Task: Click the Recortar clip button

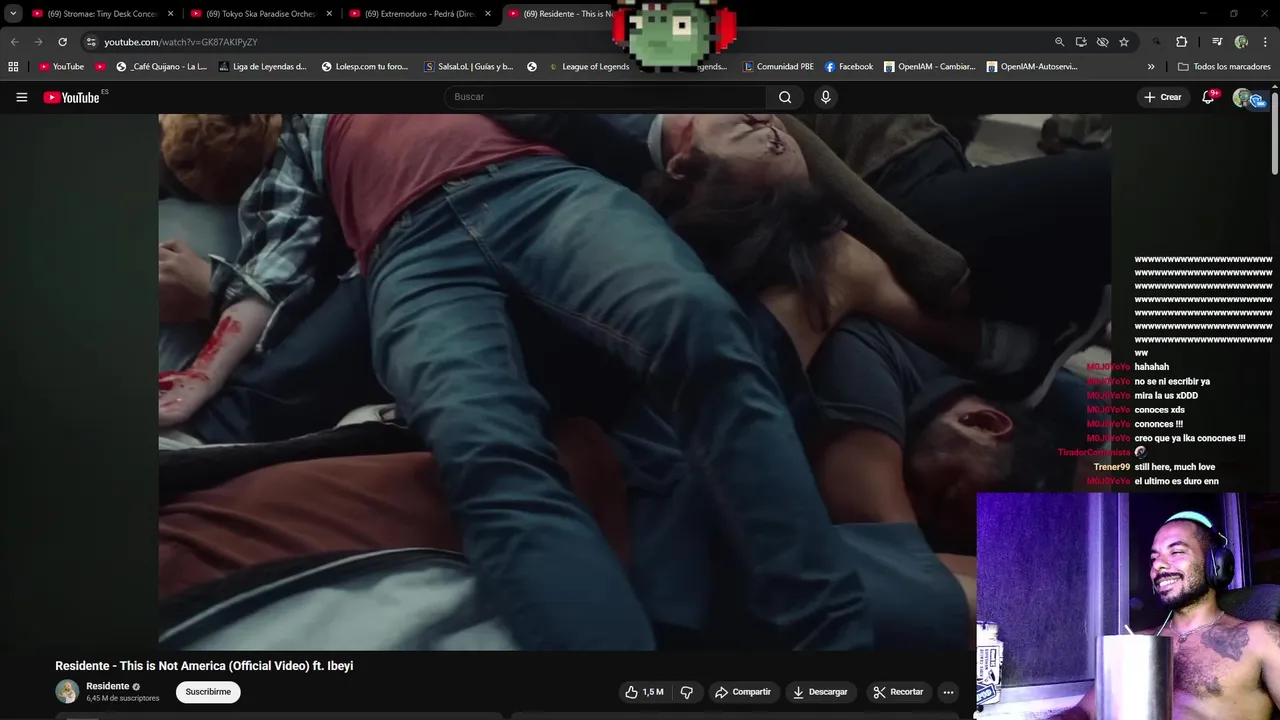Action: coord(898,692)
